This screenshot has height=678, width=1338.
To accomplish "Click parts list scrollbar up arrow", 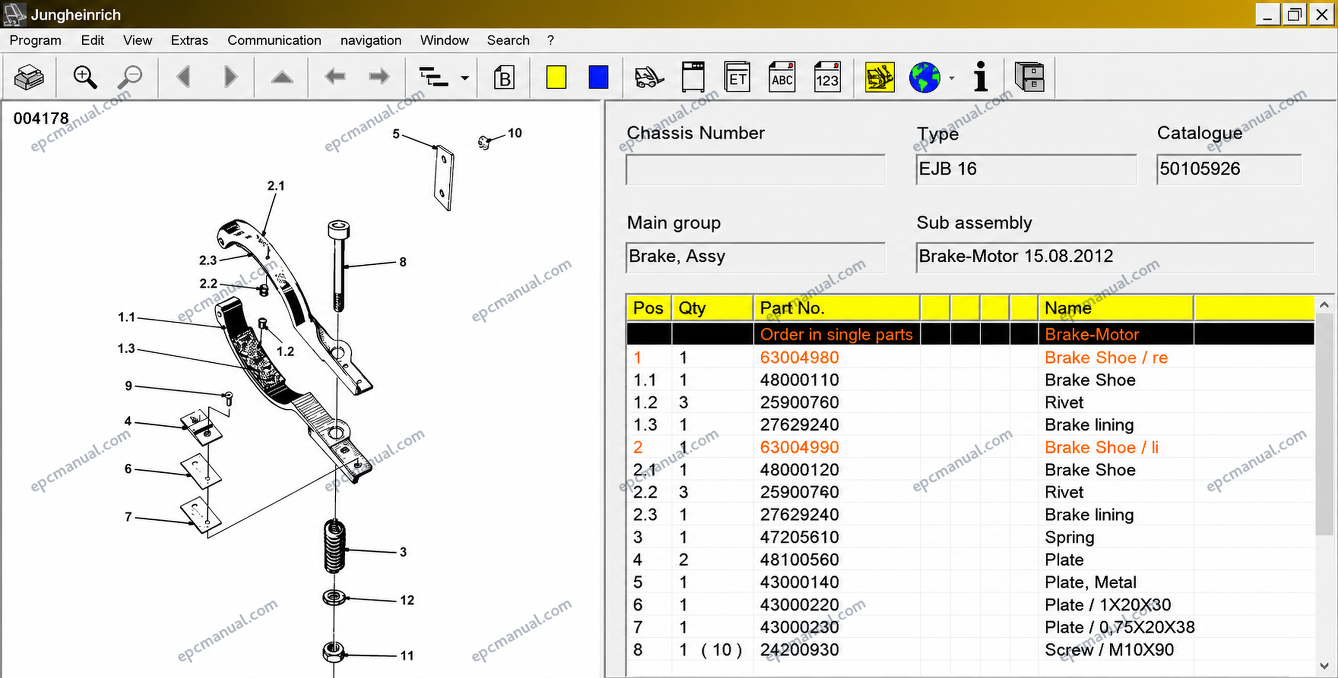I will coord(1326,305).
